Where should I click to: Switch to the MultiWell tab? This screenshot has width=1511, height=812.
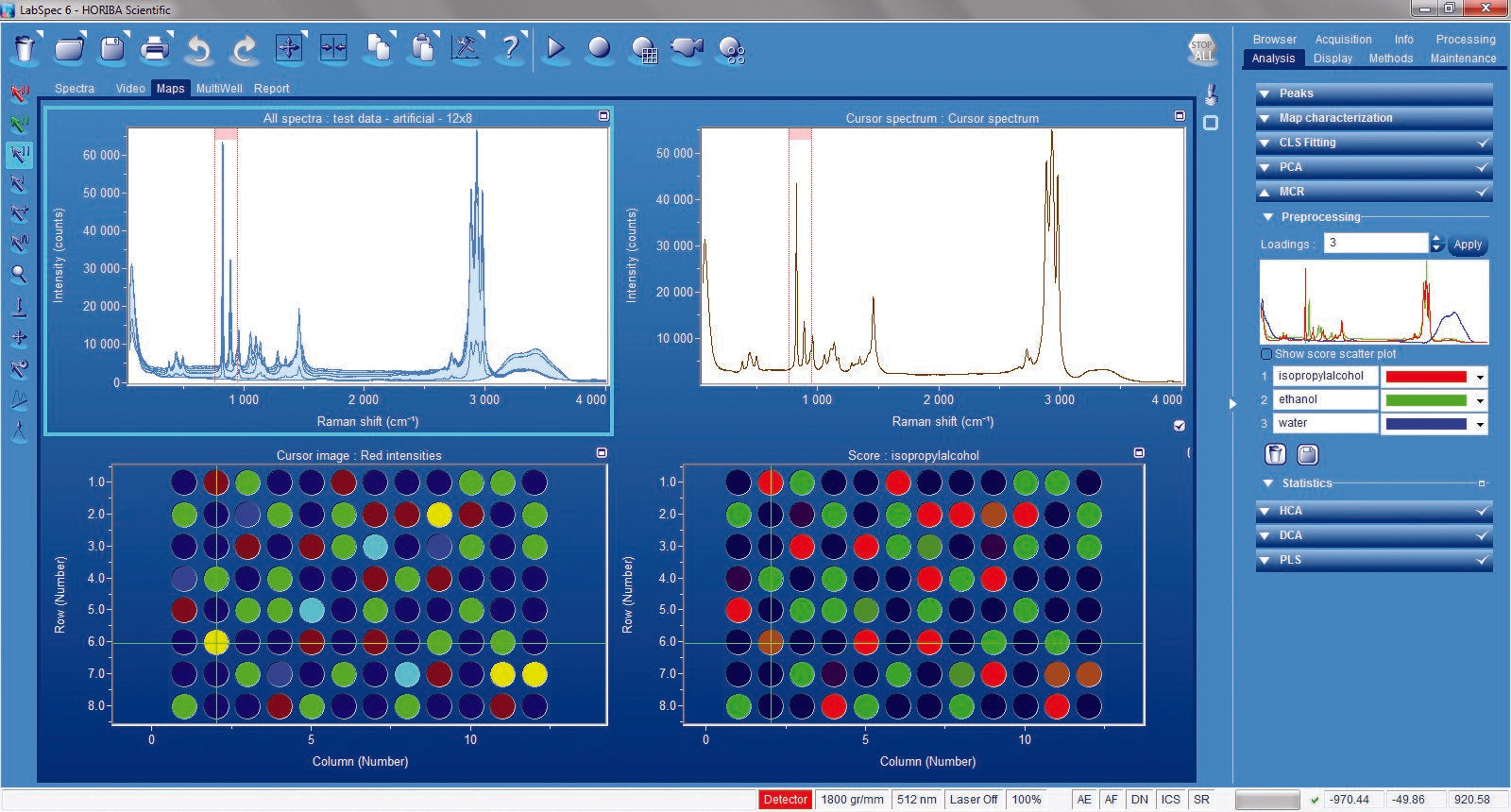click(x=219, y=89)
